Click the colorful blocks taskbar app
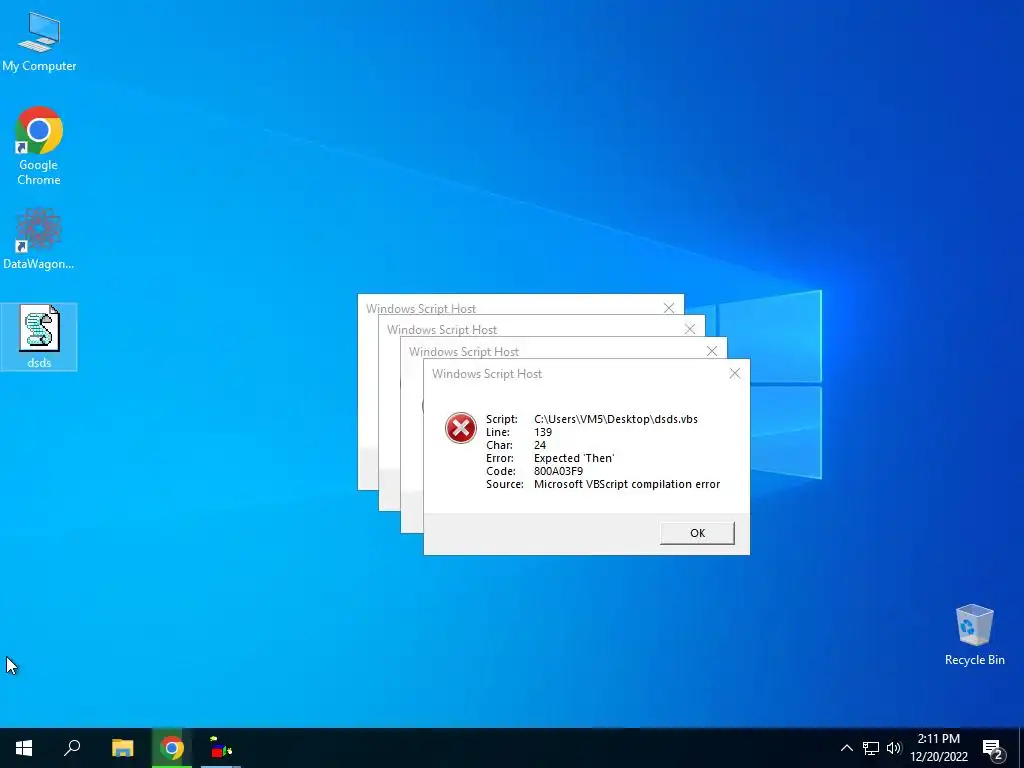1024x768 pixels. (x=221, y=748)
